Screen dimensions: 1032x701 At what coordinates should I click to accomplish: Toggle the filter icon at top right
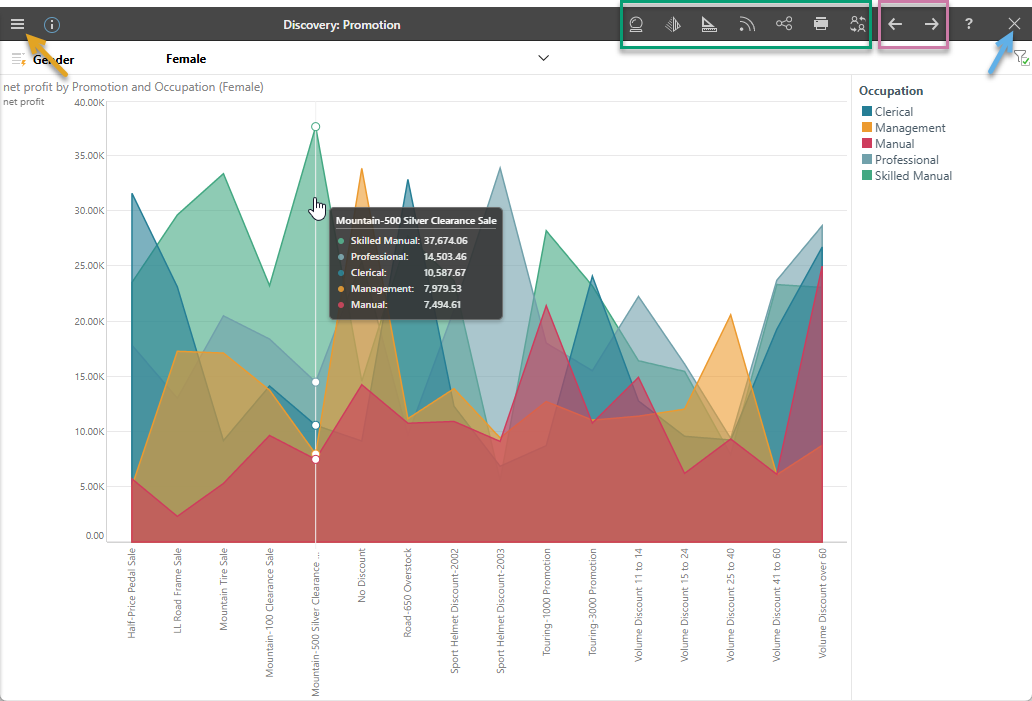pyautogui.click(x=1021, y=59)
